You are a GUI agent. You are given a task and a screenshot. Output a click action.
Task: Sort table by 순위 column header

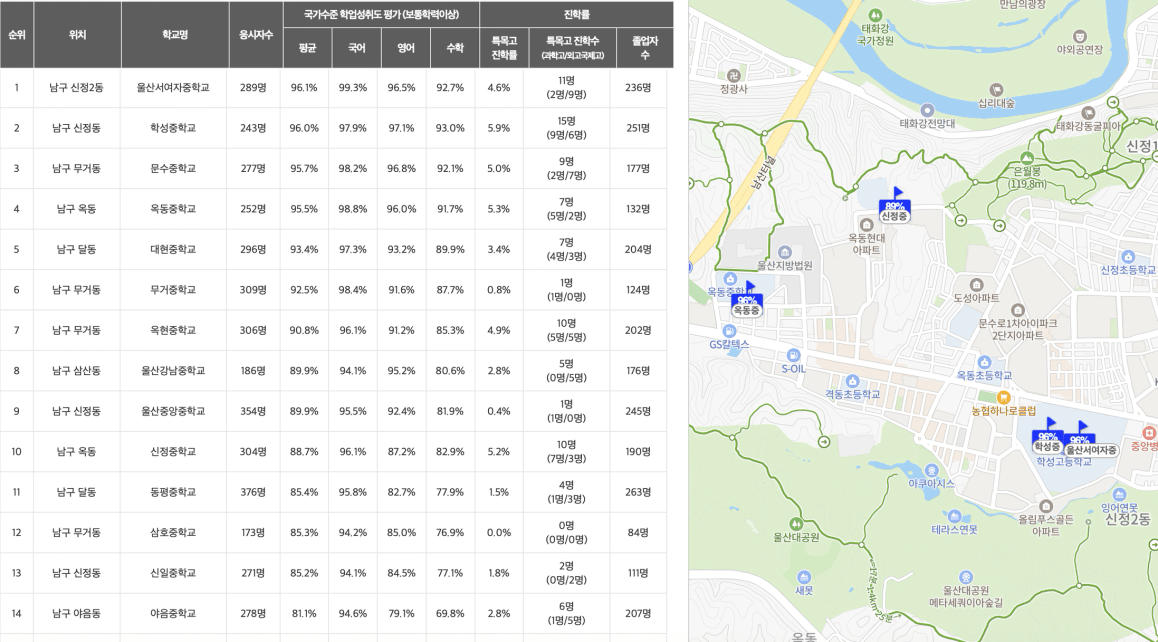(17, 35)
